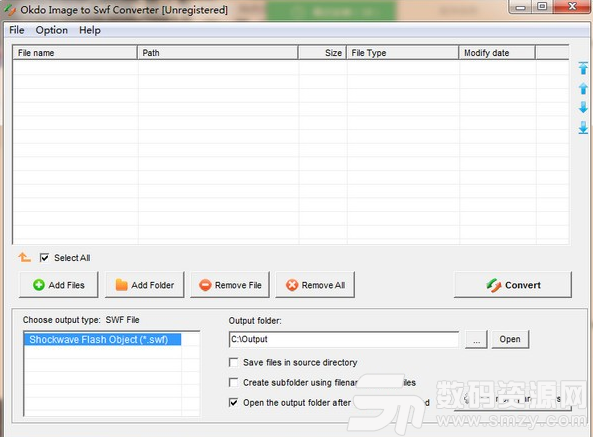
Task: Move selected file to top of list
Action: click(583, 68)
